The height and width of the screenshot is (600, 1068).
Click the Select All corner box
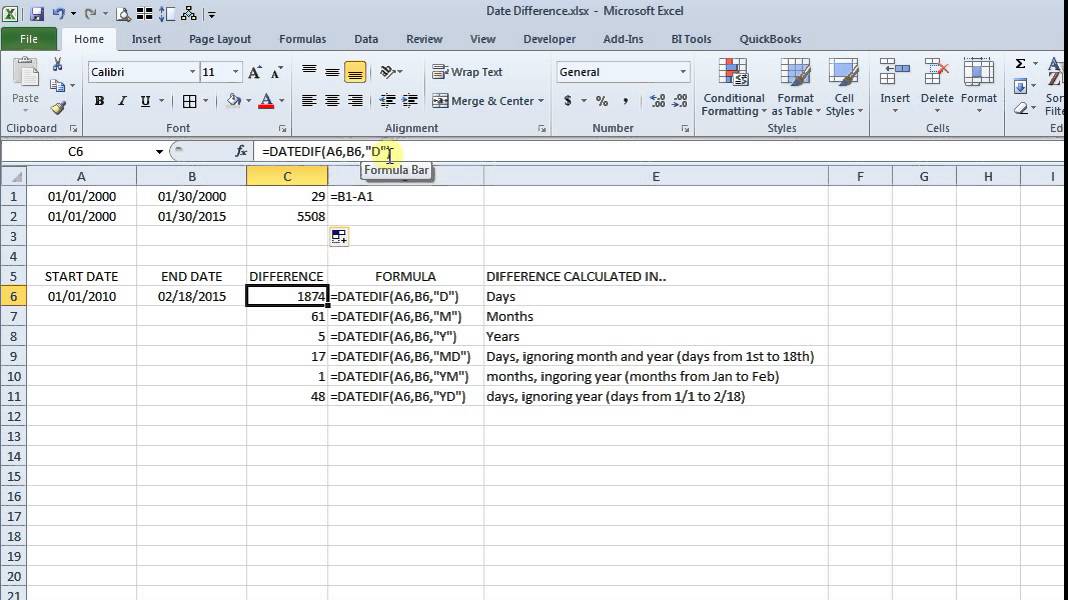tap(14, 177)
